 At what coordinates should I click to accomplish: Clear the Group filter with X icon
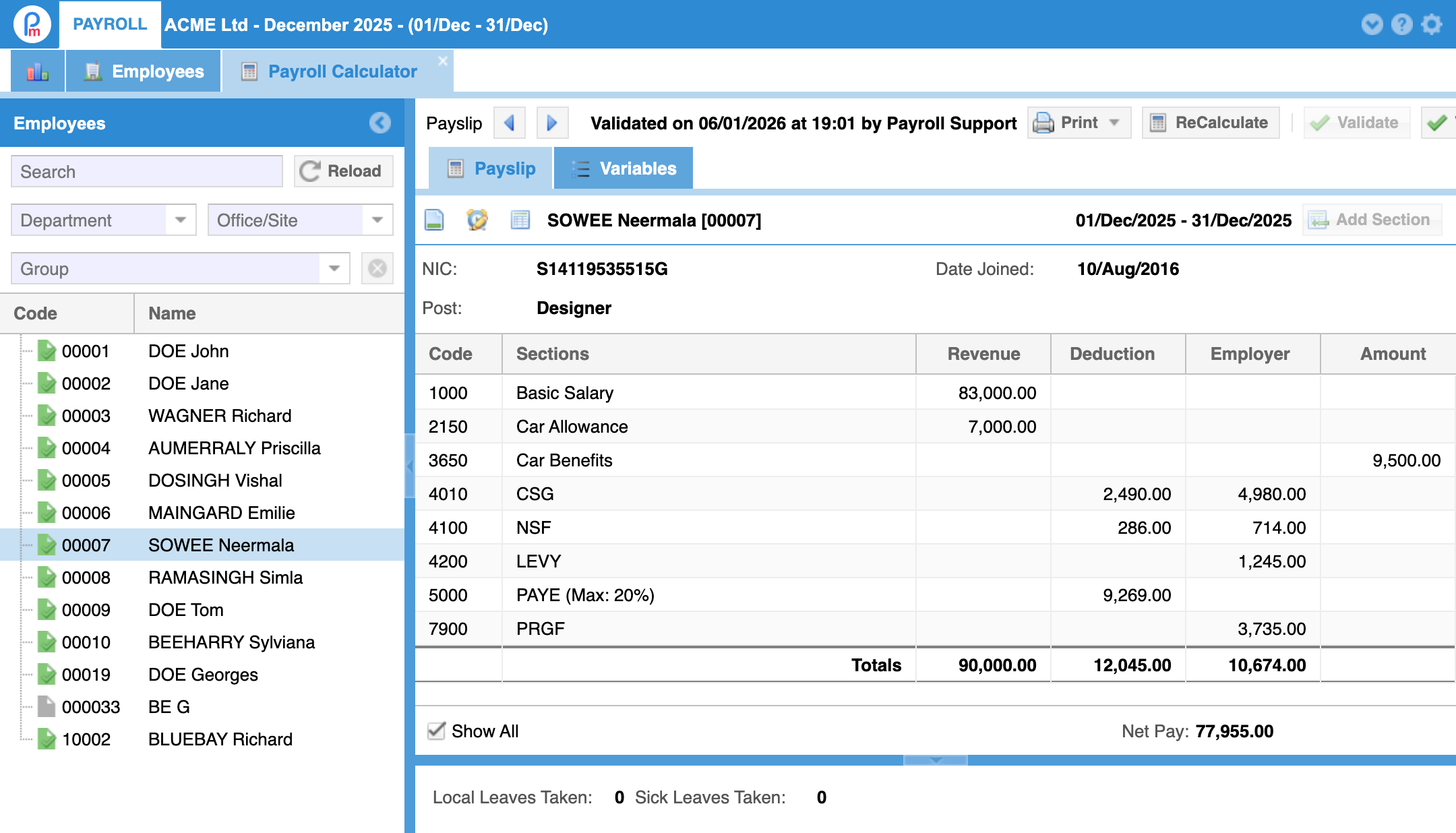377,268
